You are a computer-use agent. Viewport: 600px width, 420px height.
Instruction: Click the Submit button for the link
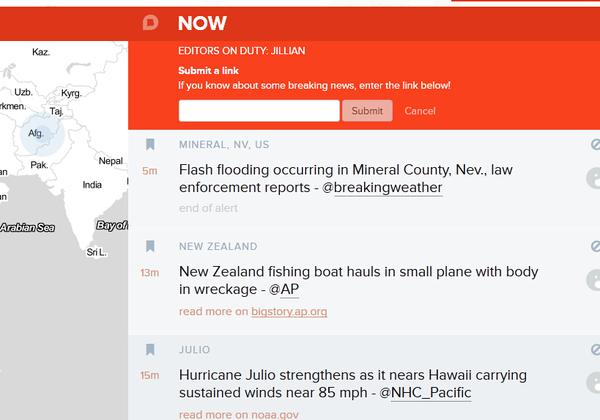click(x=367, y=111)
